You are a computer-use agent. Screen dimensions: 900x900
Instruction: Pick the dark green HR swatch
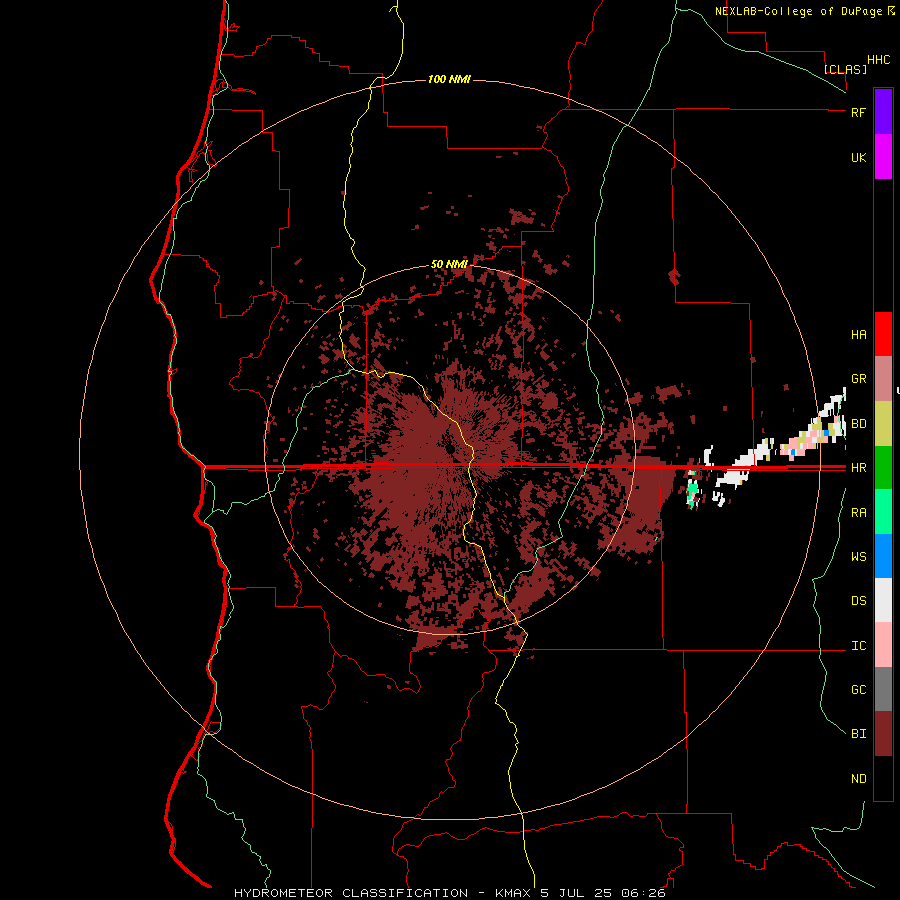(883, 468)
